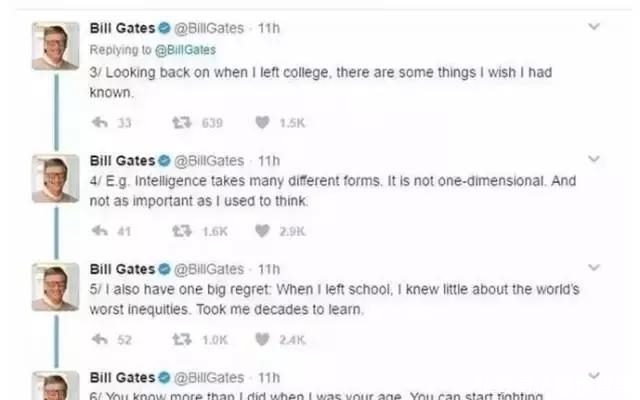Click Bill Gates avatar beside the 3/ tweet
The width and height of the screenshot is (640, 400).
tap(55, 47)
